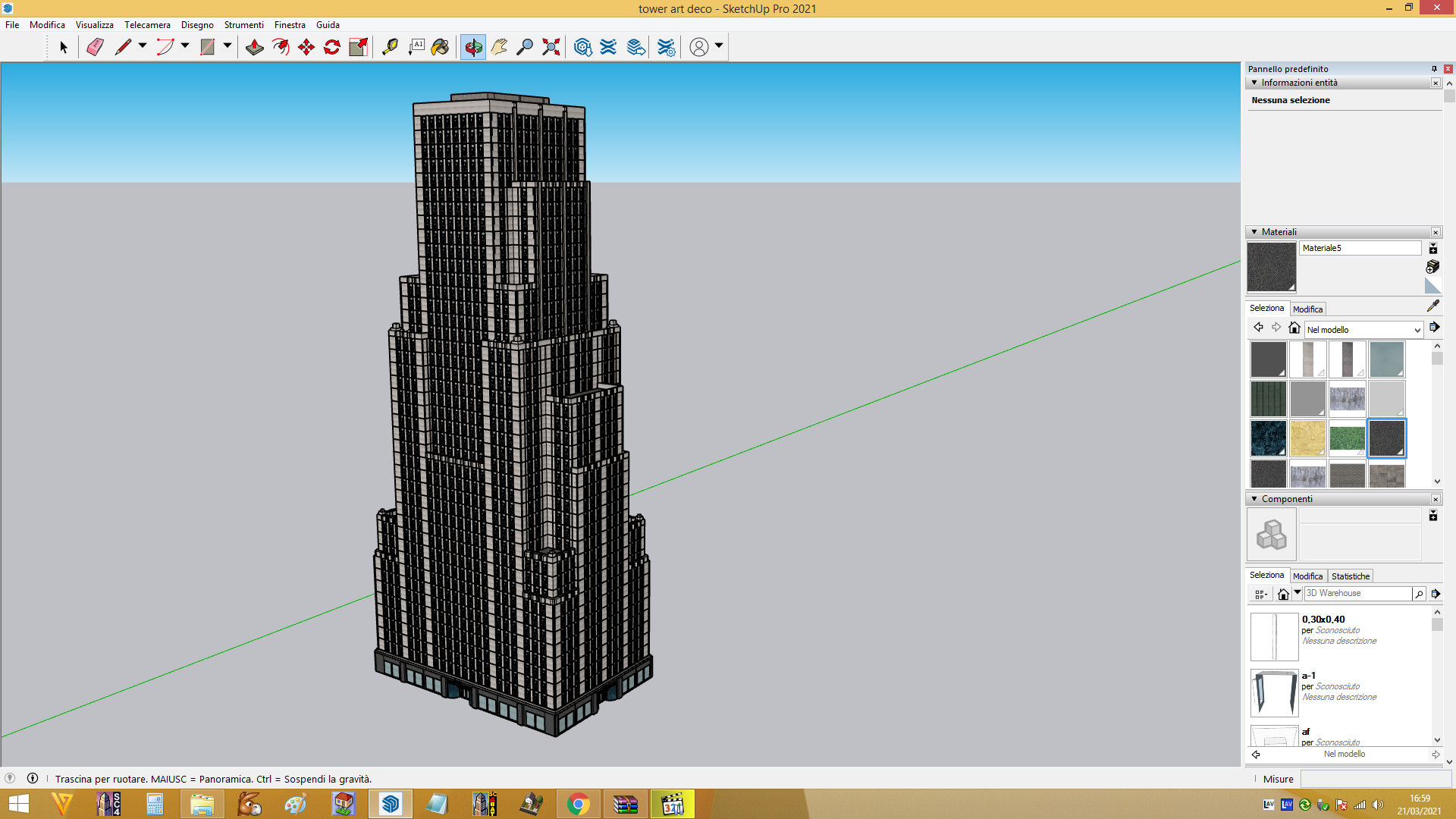Select the yellow stone material swatch
Screen dimensions: 1456x819
pyautogui.click(x=1307, y=438)
